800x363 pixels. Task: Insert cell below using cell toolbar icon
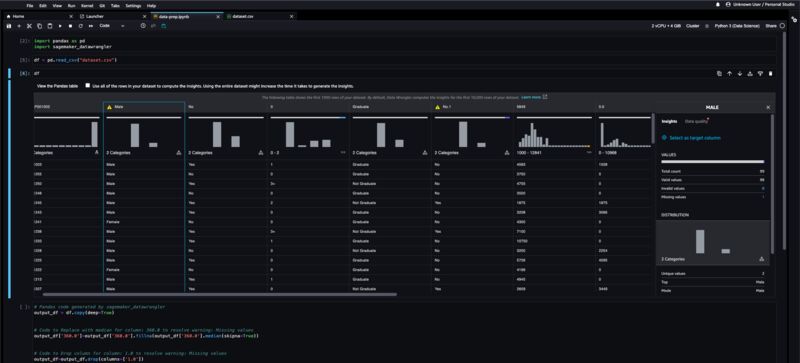760,74
